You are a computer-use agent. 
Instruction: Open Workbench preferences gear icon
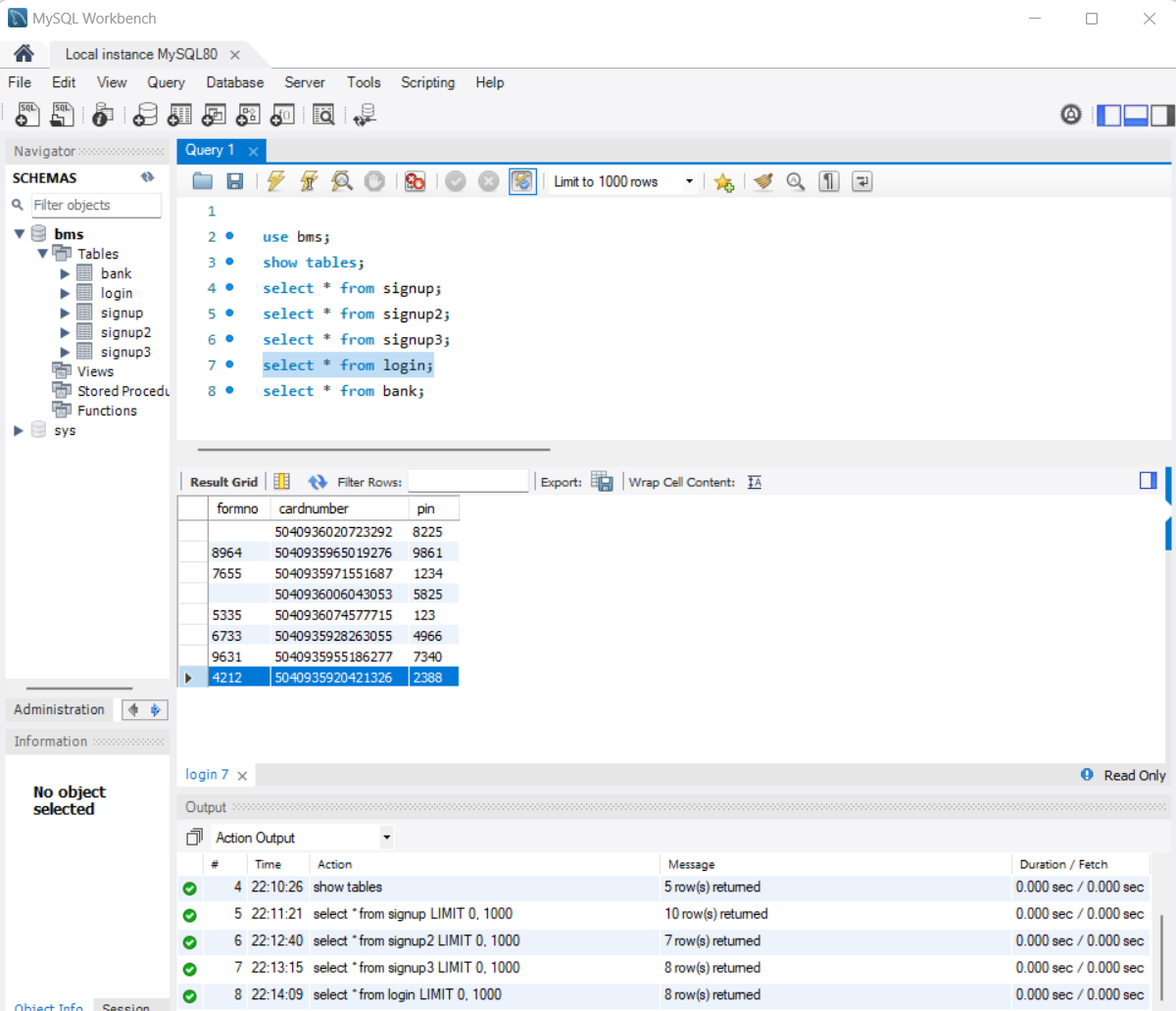1071,115
